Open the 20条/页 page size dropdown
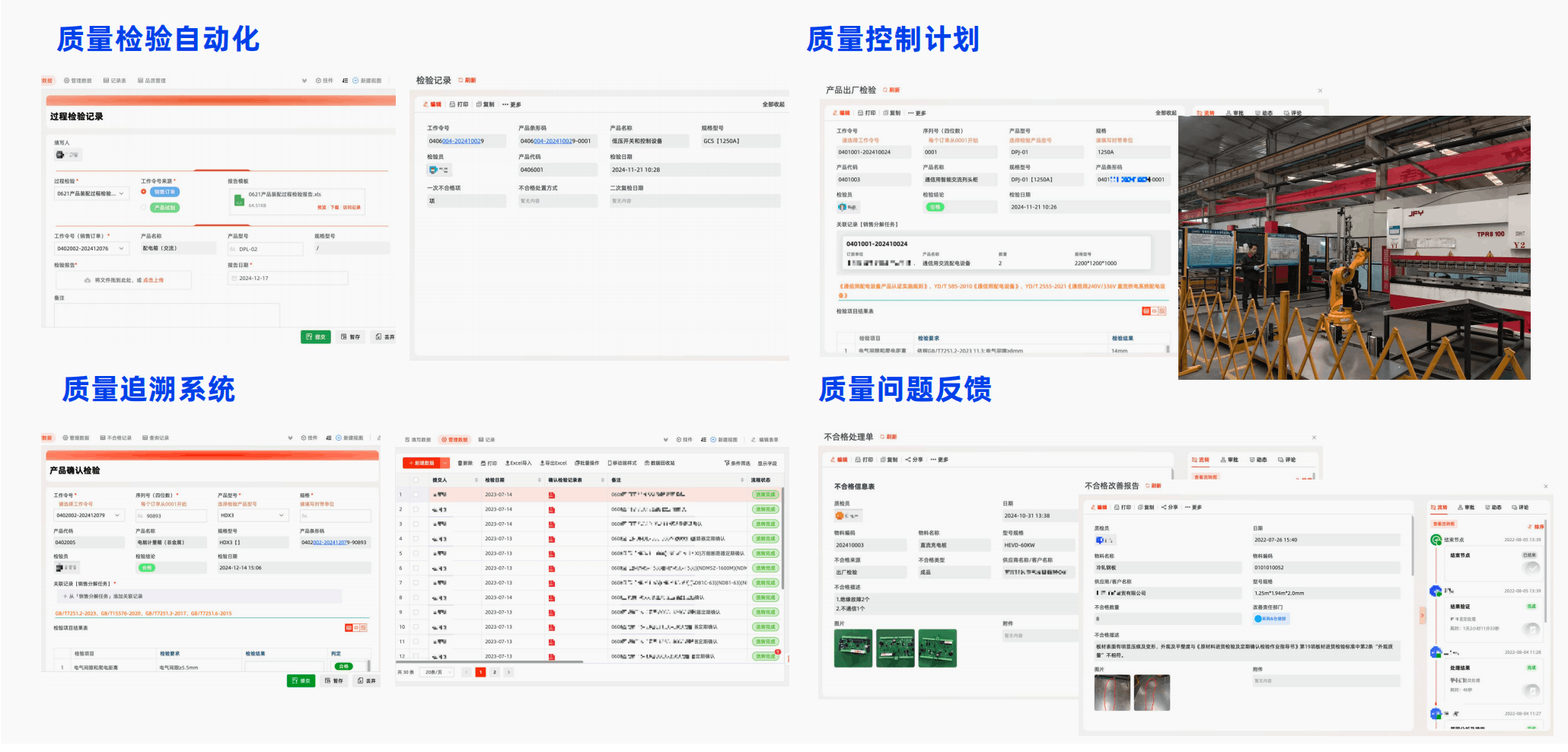The image size is (1568, 752). click(x=438, y=672)
